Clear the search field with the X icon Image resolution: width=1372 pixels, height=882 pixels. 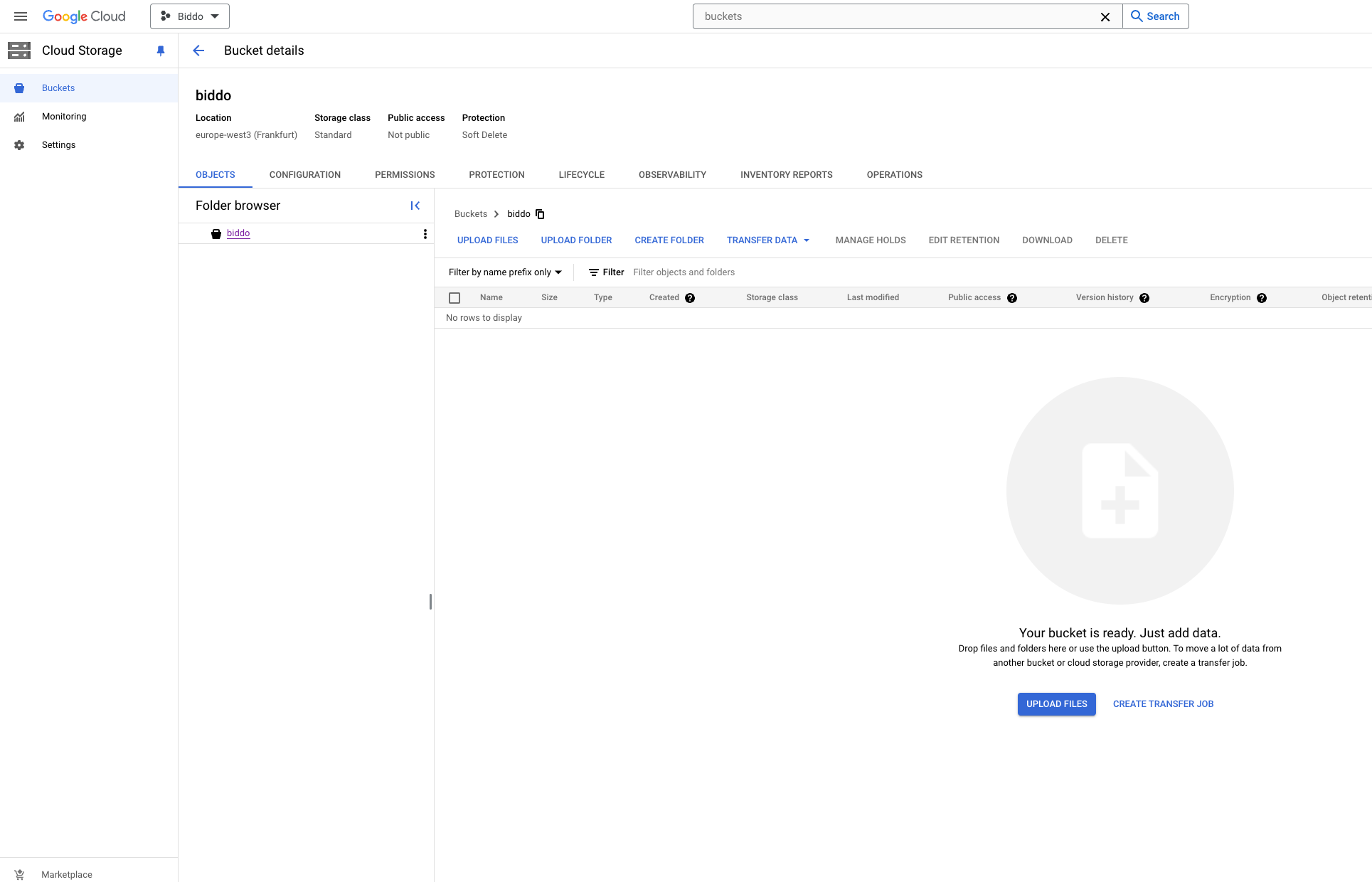click(1105, 16)
